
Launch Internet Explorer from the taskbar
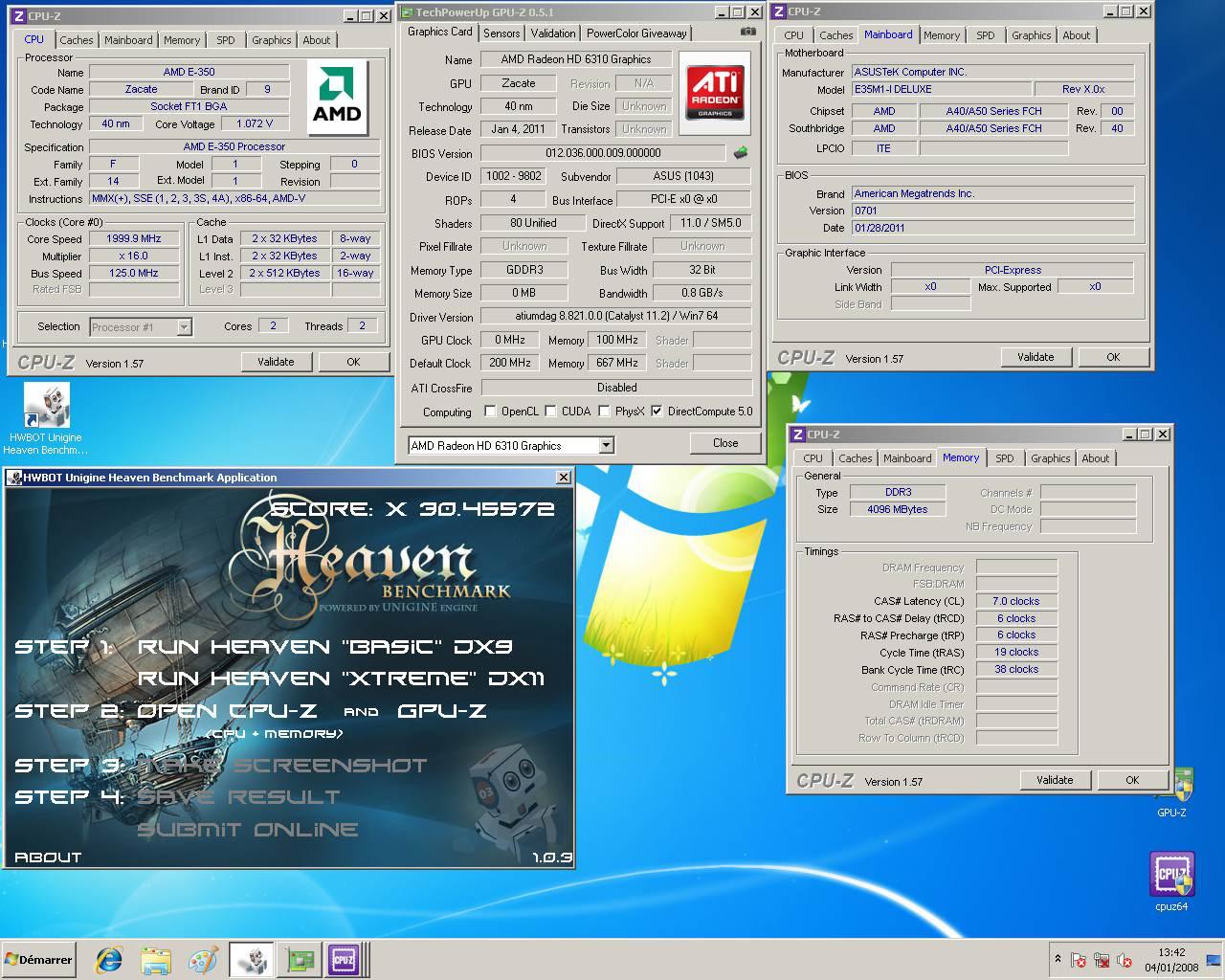tap(109, 960)
